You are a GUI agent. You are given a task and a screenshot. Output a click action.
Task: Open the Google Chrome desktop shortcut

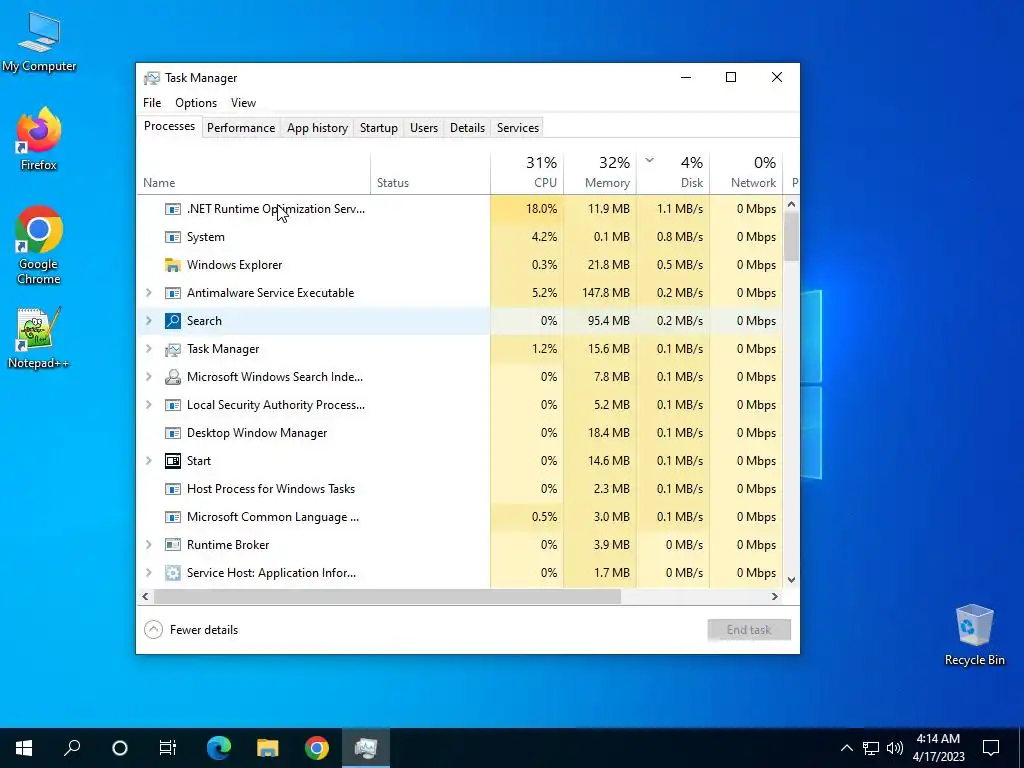(x=39, y=245)
